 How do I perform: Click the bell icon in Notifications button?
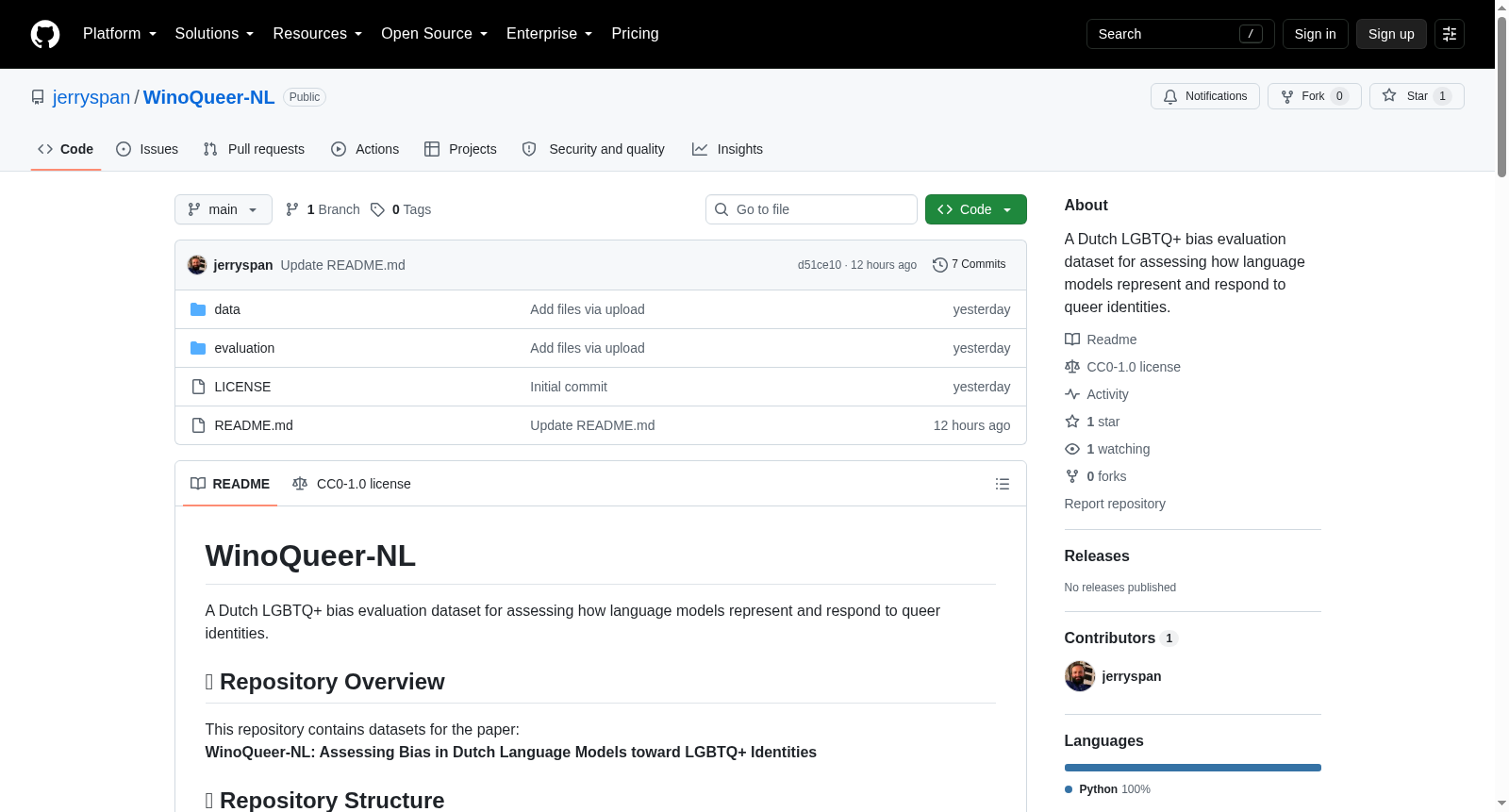(1170, 96)
